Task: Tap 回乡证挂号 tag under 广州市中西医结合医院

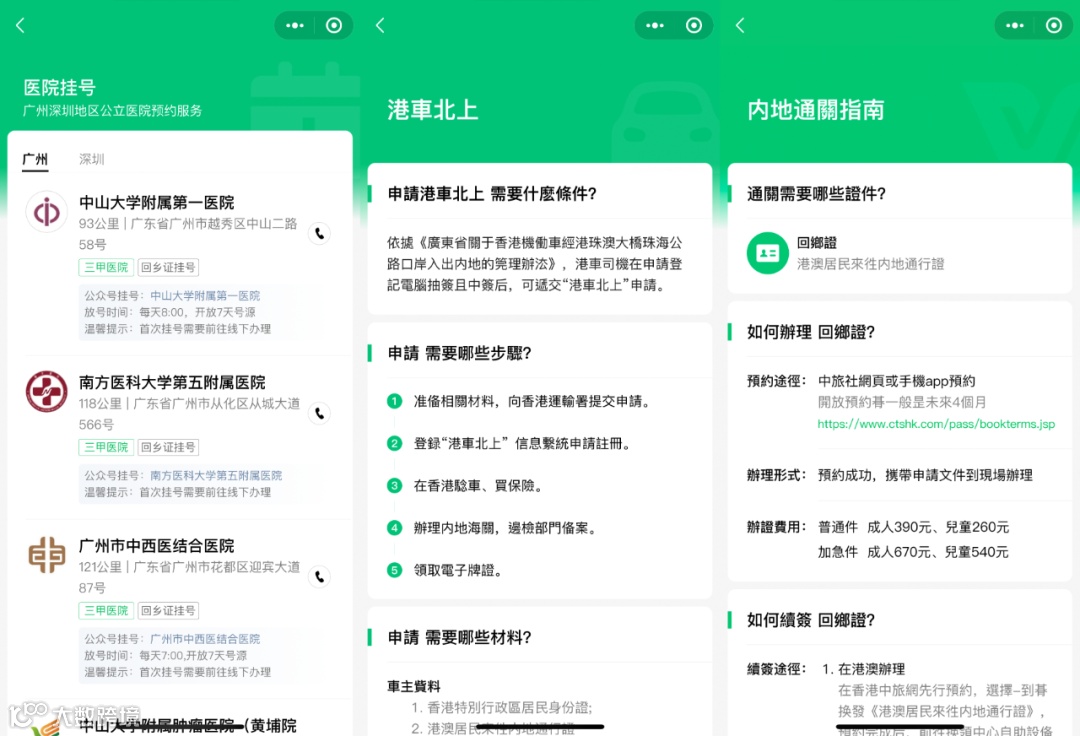Action: click(x=169, y=610)
